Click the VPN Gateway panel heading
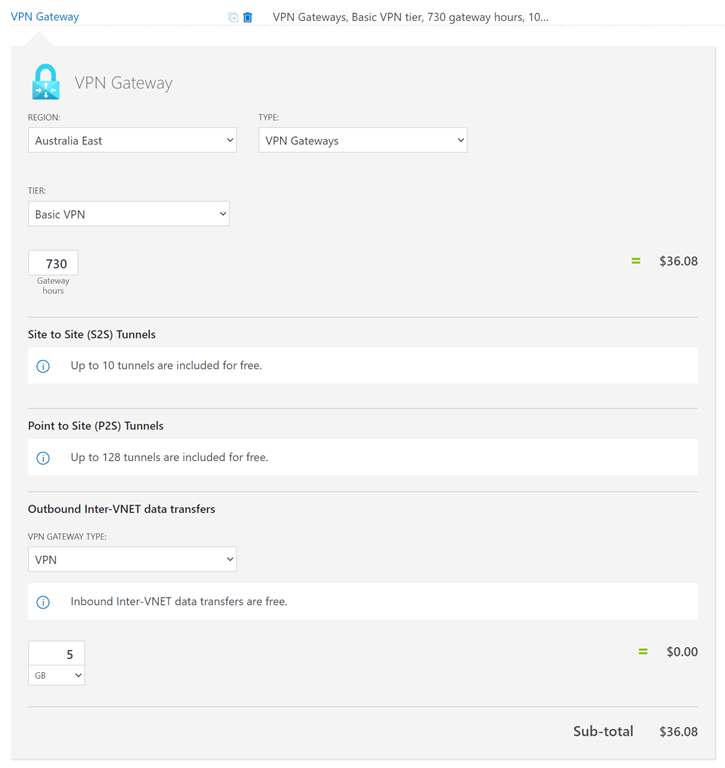This screenshot has width=725, height=768. tap(123, 83)
